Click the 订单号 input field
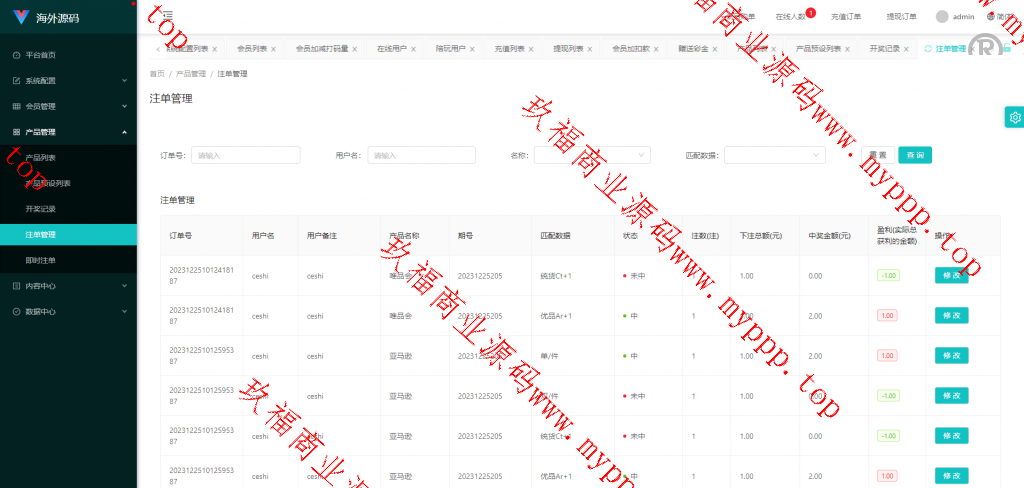This screenshot has height=488, width=1024. click(245, 155)
